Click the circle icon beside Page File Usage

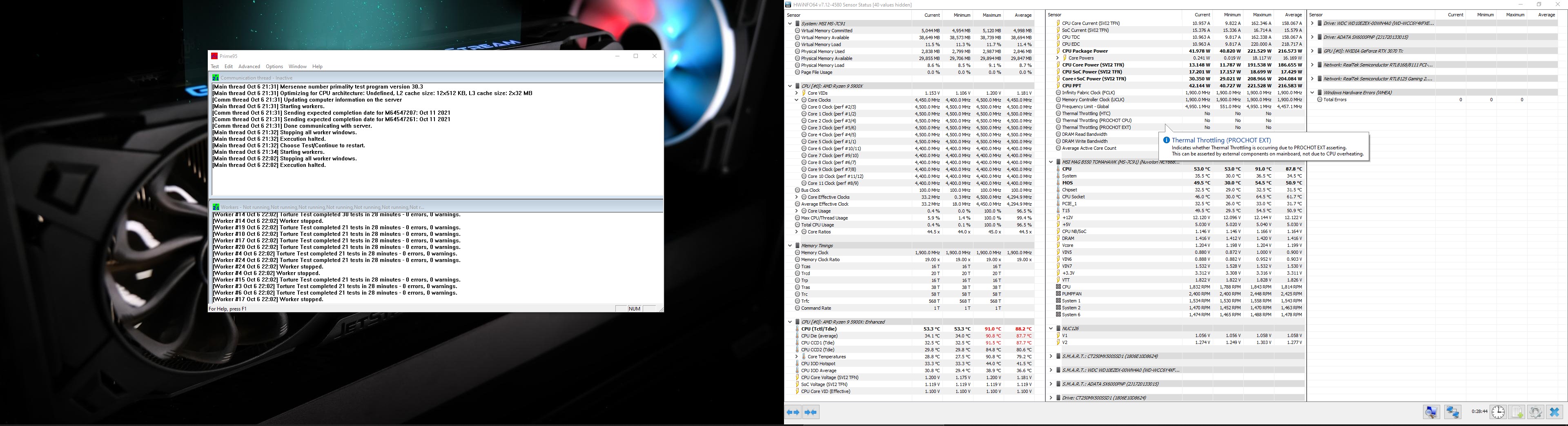(x=797, y=72)
